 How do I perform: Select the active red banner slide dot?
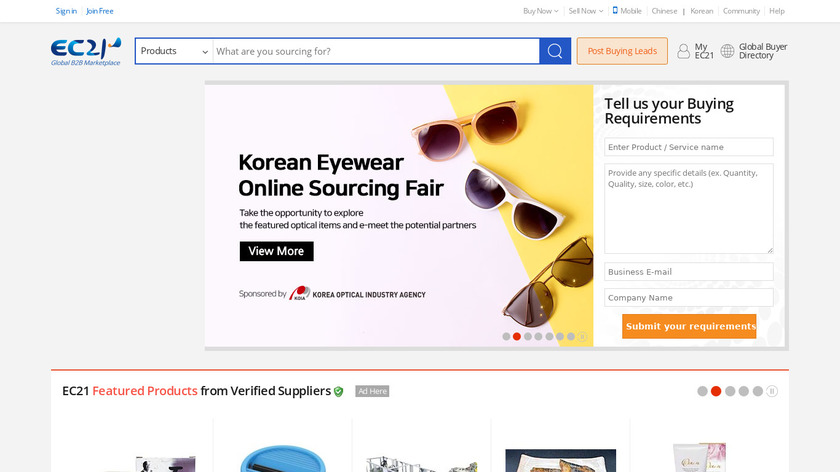pyautogui.click(x=516, y=336)
